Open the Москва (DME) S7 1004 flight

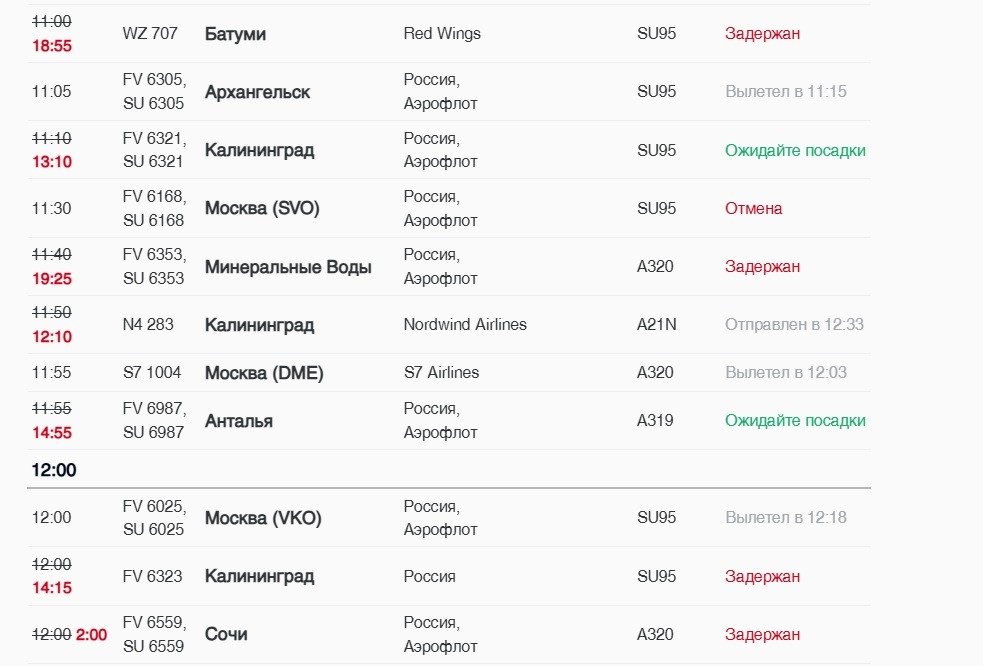coord(449,373)
